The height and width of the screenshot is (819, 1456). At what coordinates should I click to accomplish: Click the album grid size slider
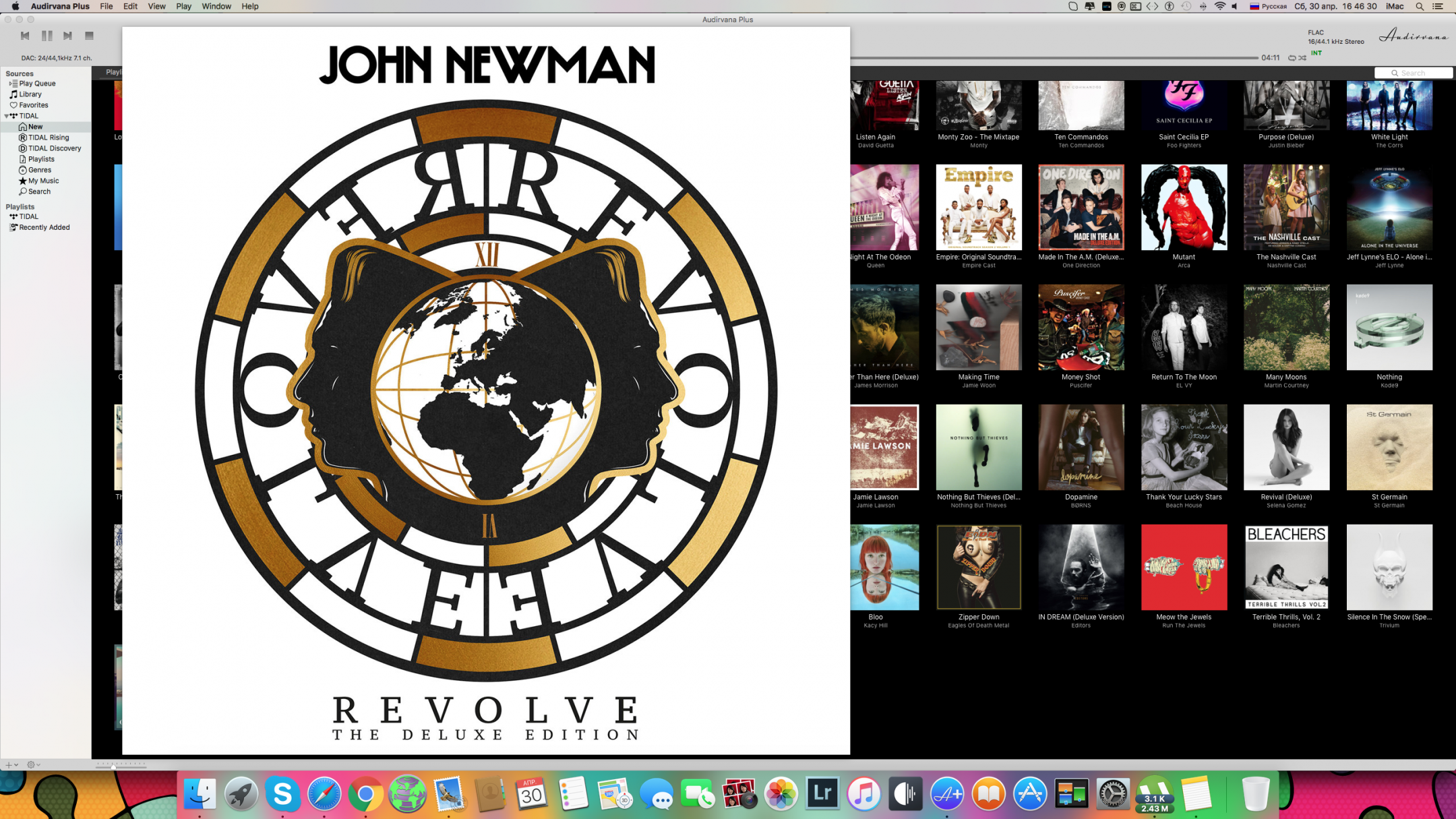(121, 765)
